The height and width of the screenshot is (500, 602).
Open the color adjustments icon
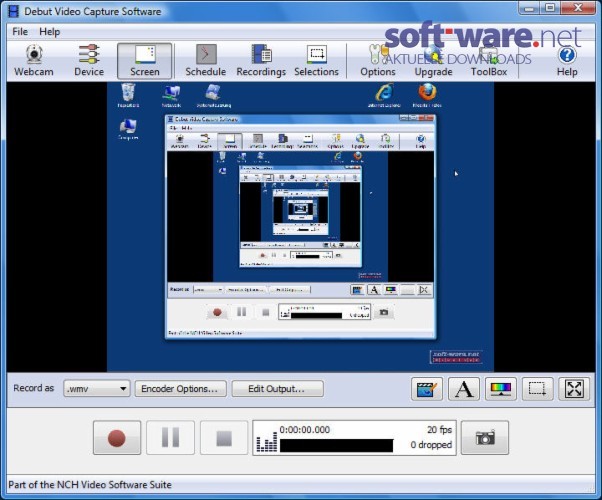click(501, 389)
